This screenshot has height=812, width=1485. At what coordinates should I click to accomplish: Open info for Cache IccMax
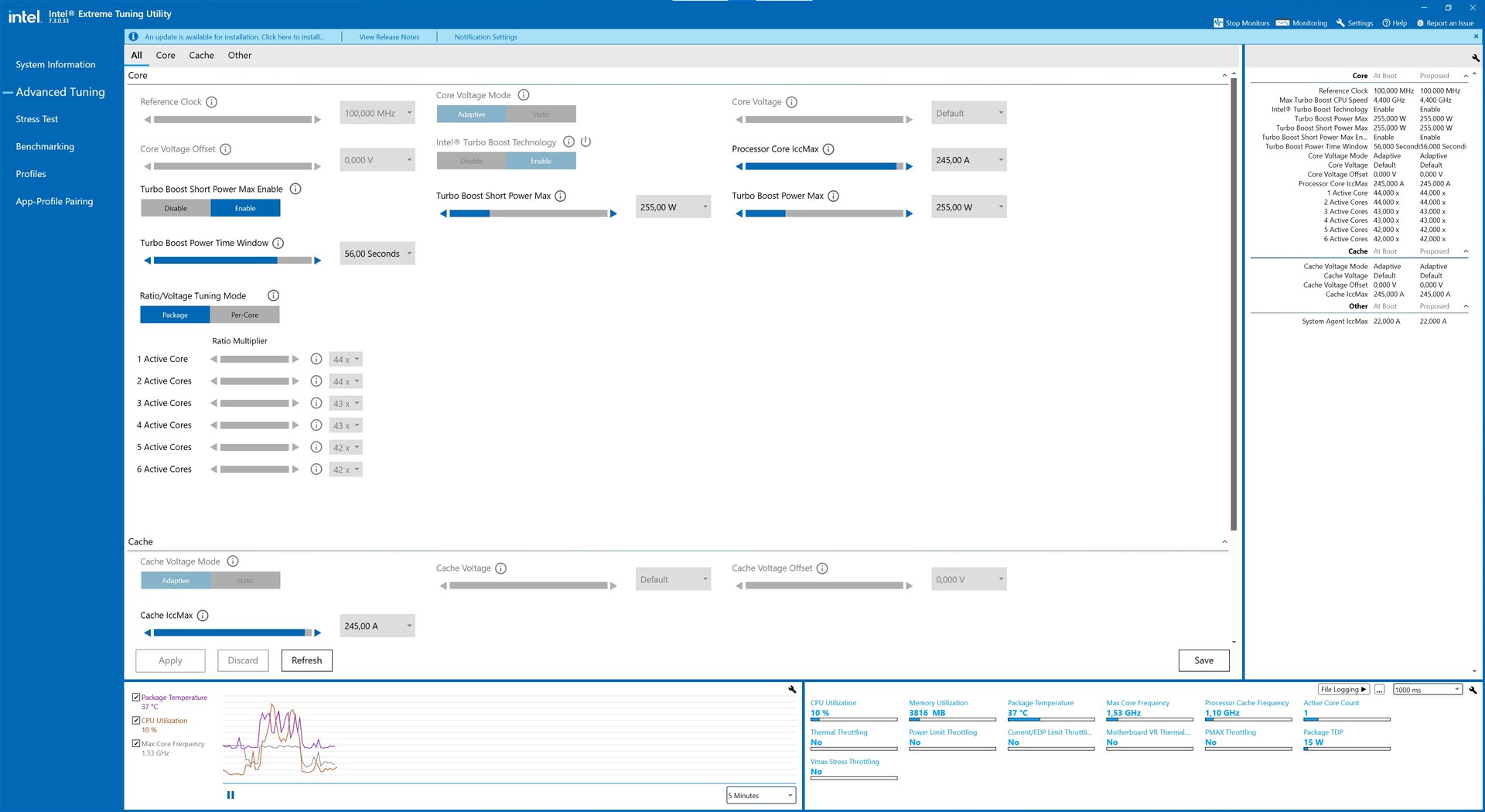tap(203, 616)
